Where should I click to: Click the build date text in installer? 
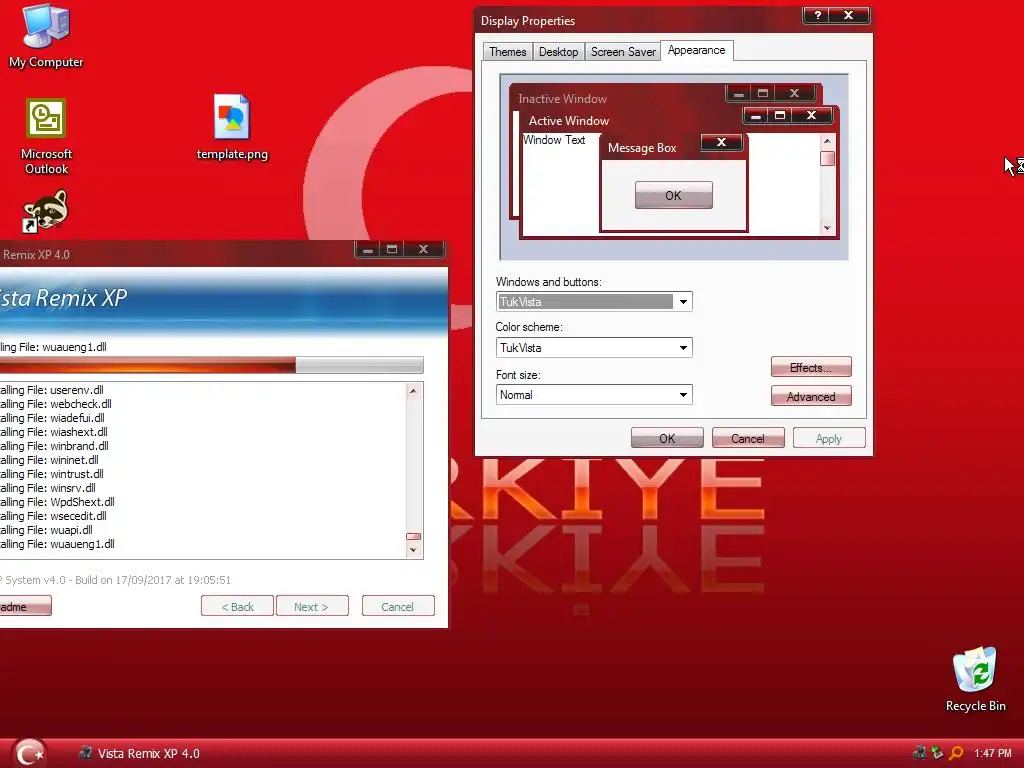116,580
